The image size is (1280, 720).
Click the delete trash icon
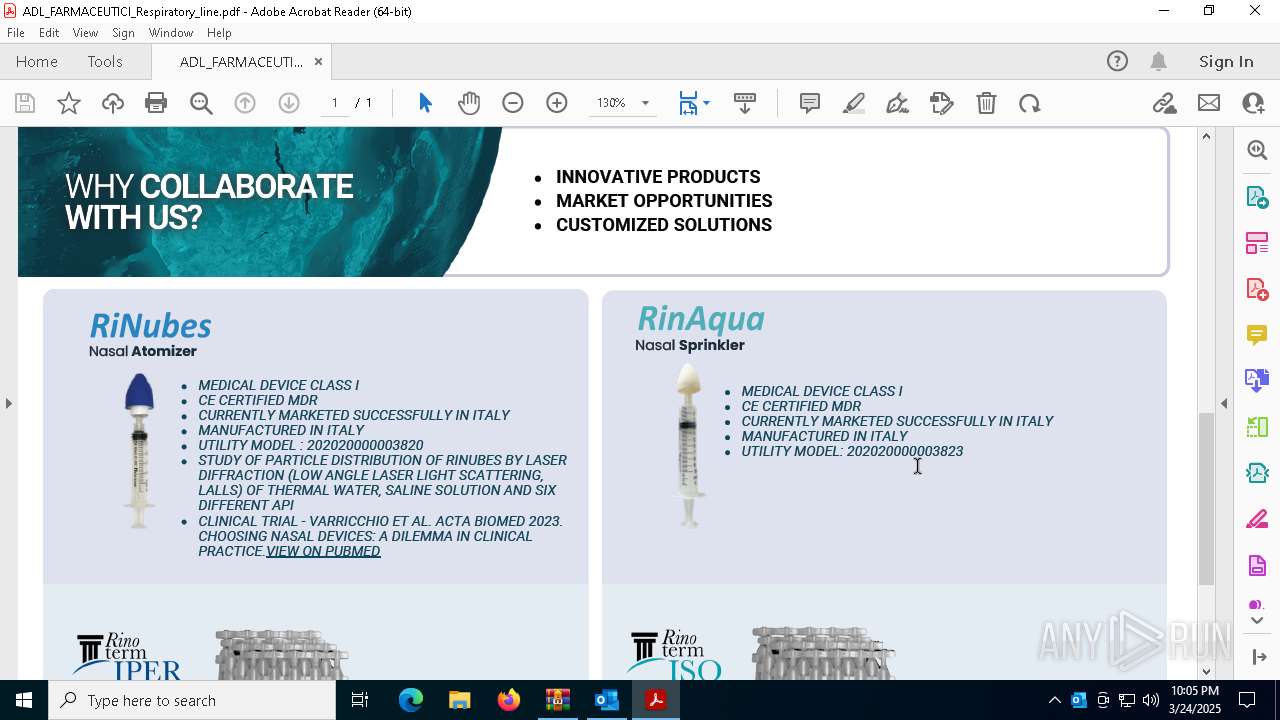click(986, 103)
